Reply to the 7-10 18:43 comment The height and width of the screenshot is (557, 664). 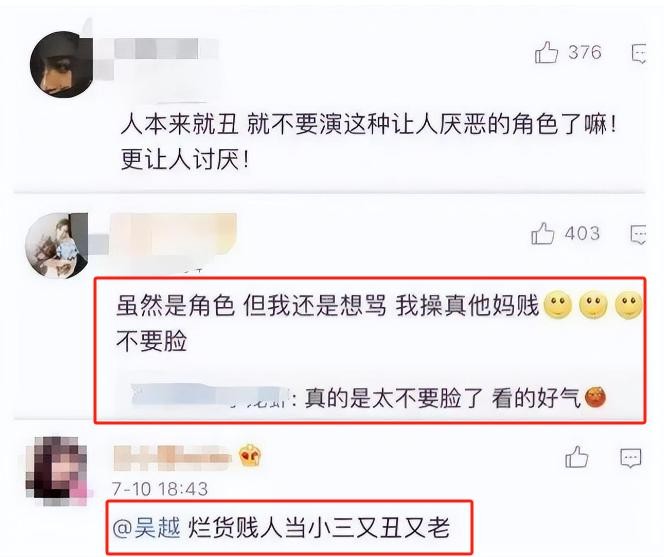(631, 458)
